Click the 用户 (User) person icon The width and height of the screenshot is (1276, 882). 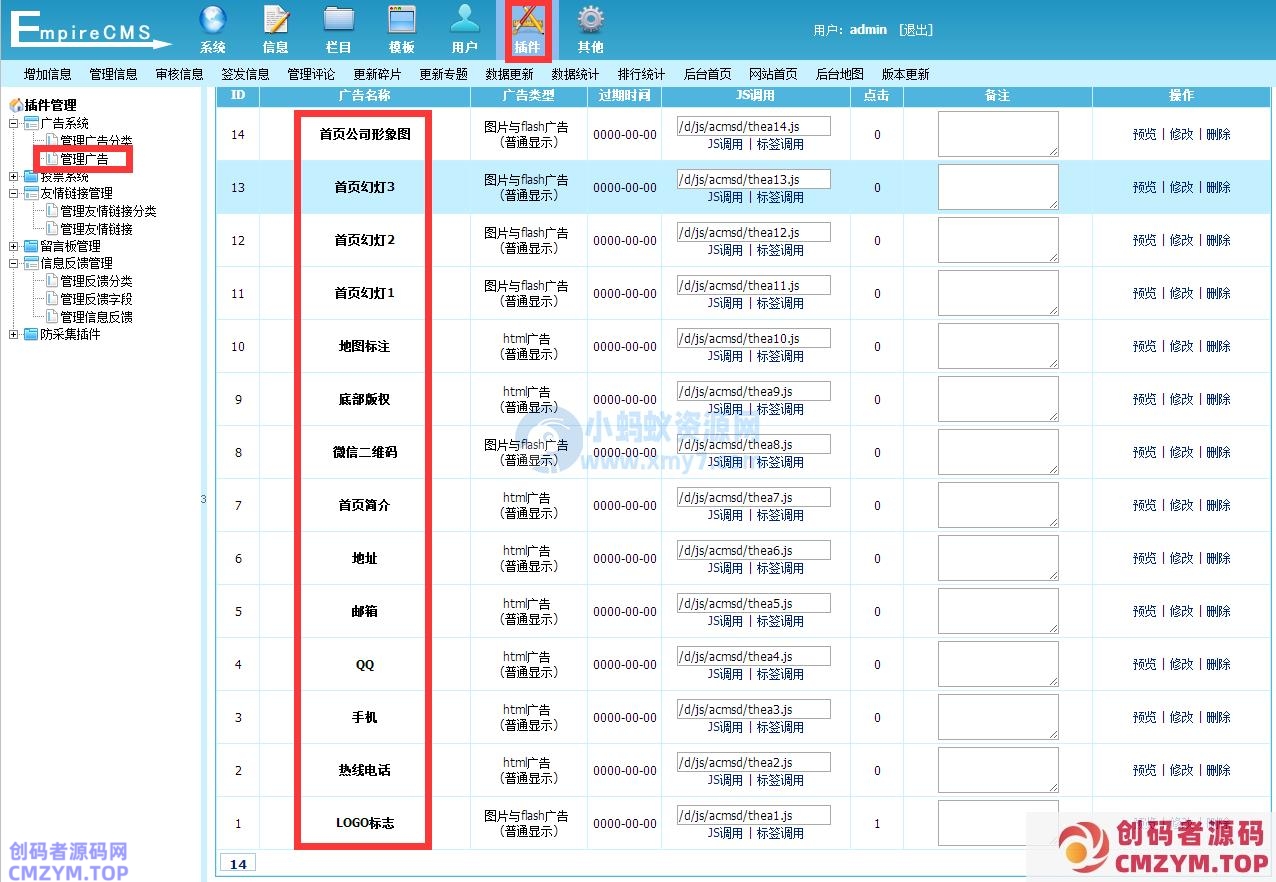click(464, 20)
